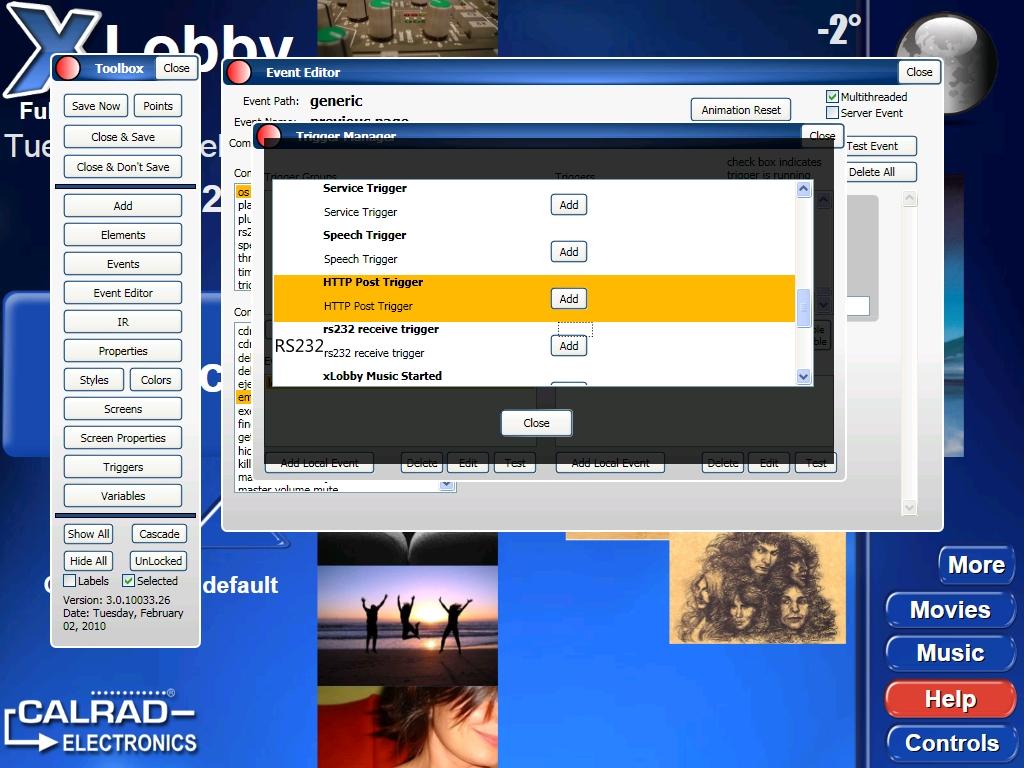Viewport: 1024px width, 768px height.
Task: Open Event Editor from Toolbox
Action: pyautogui.click(x=123, y=293)
